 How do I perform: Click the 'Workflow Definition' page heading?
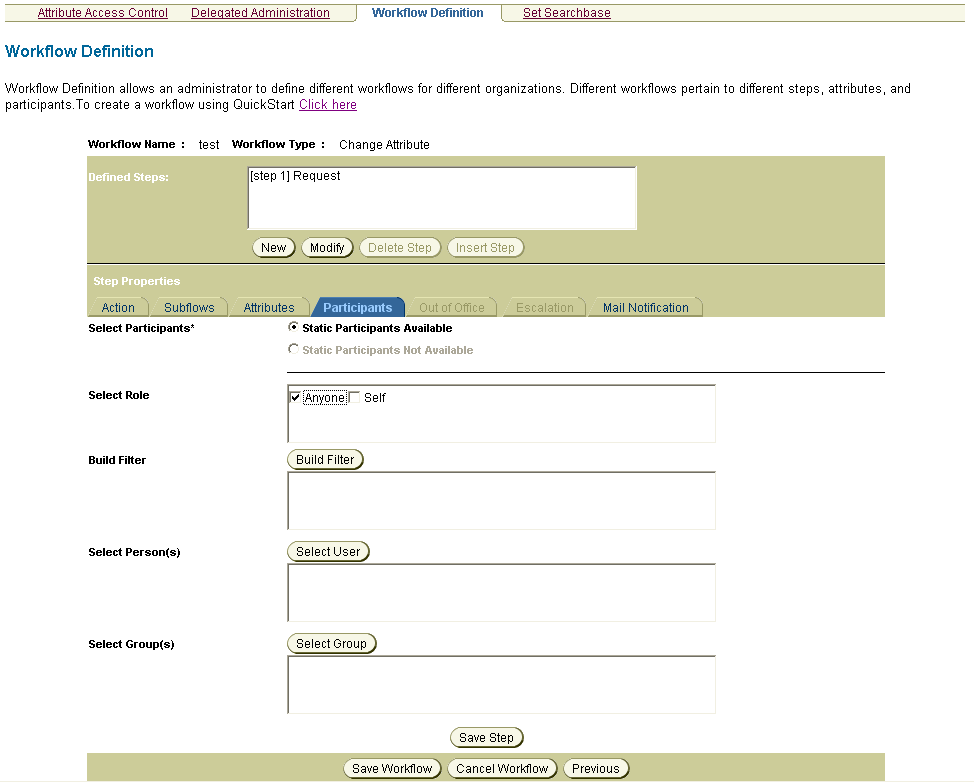79,51
